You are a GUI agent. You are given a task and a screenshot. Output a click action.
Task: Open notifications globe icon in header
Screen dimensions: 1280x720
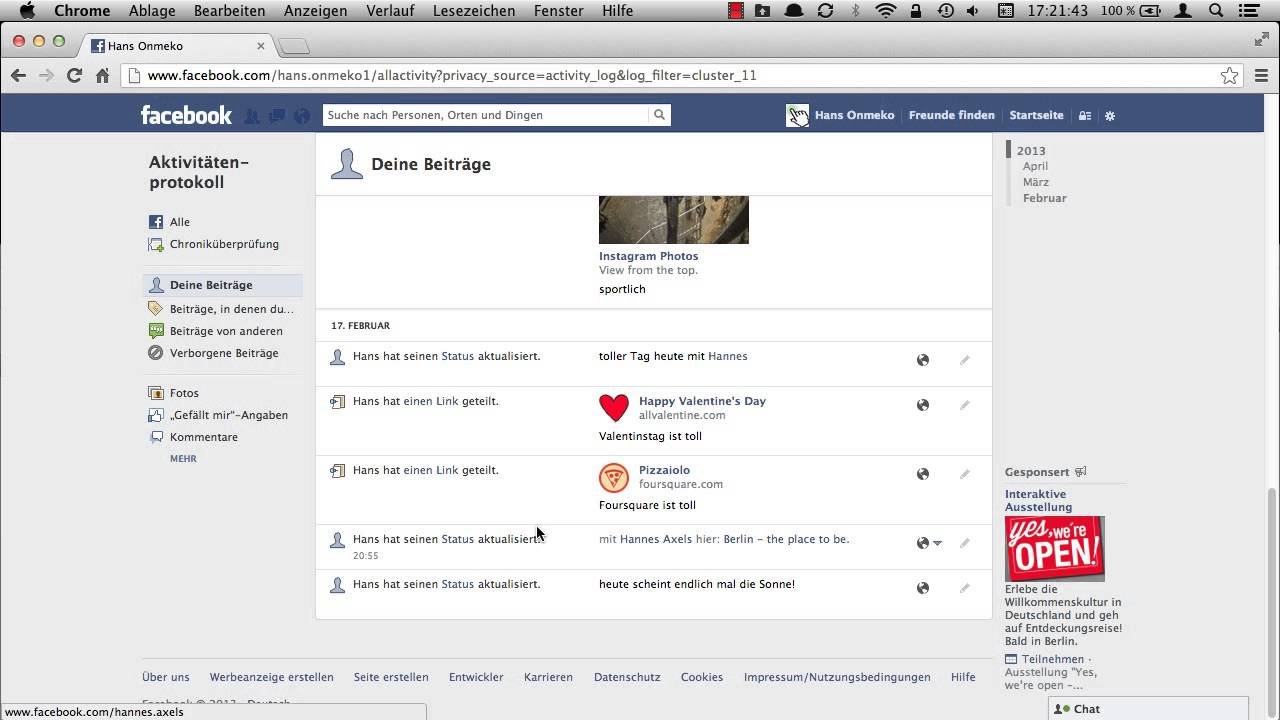[x=302, y=116]
